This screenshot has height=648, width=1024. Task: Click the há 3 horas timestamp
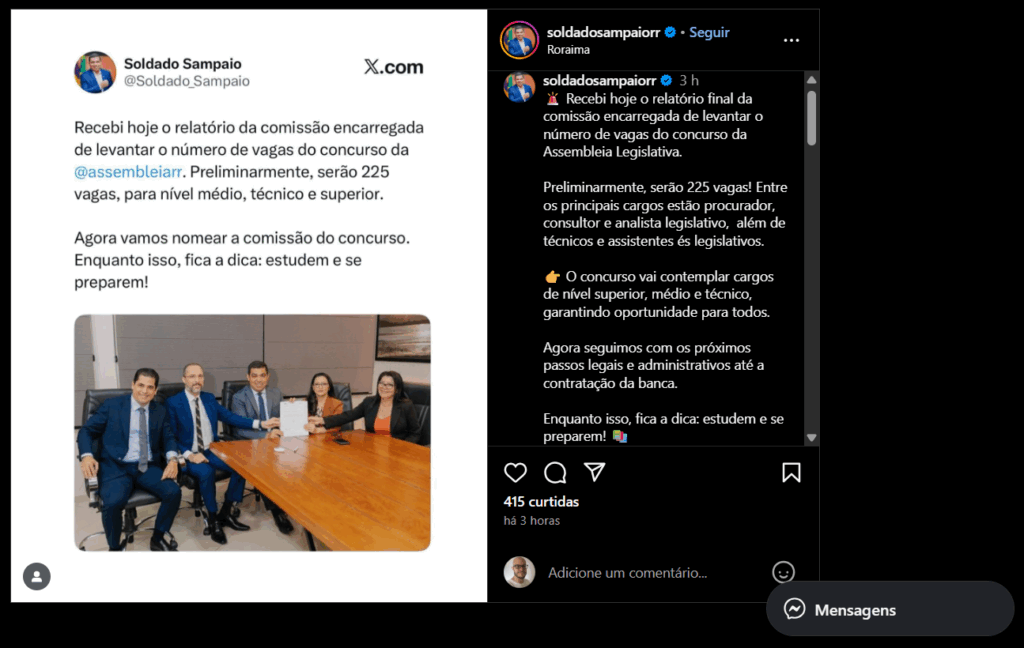click(x=532, y=521)
